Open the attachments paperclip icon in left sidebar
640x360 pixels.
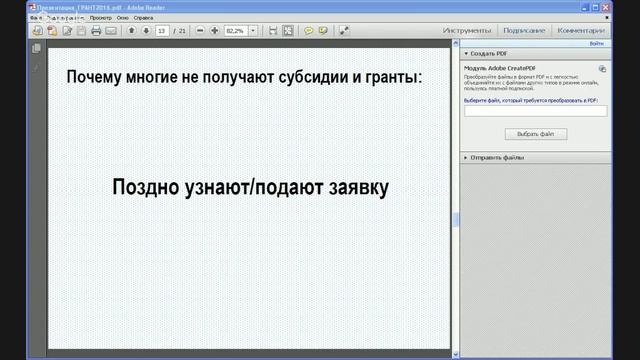[x=36, y=67]
